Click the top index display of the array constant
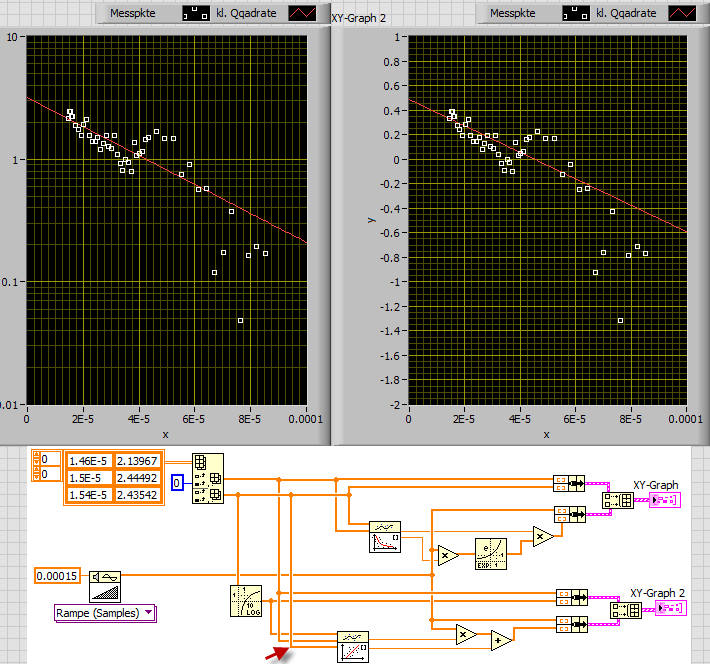 click(x=50, y=459)
